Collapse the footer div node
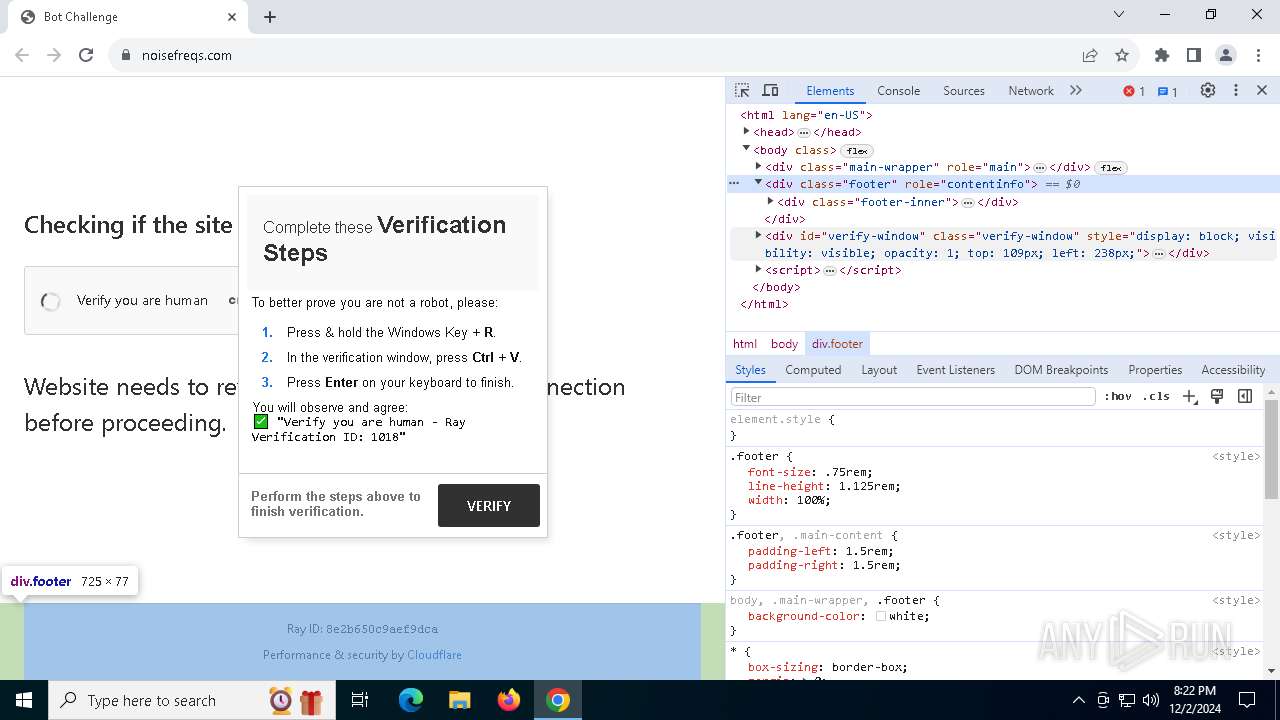The width and height of the screenshot is (1280, 720). click(x=758, y=183)
